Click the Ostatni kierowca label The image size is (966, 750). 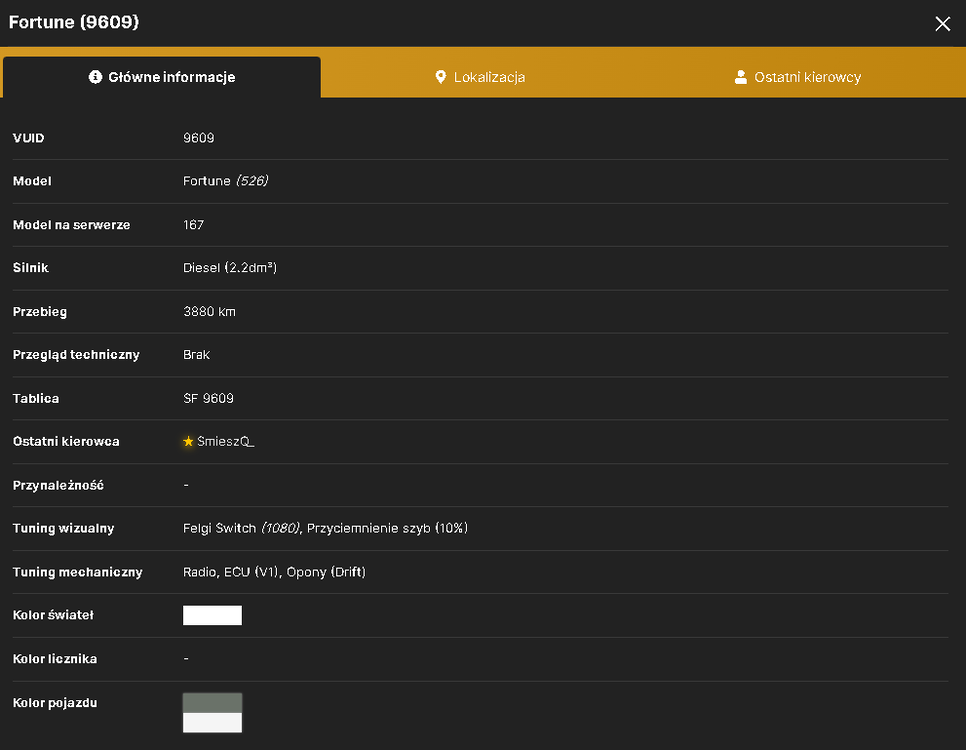point(66,441)
